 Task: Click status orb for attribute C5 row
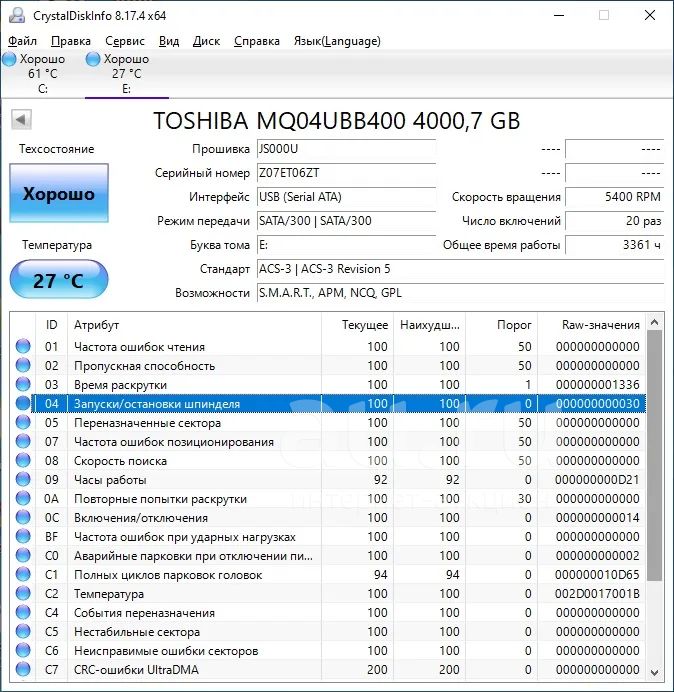point(23,631)
